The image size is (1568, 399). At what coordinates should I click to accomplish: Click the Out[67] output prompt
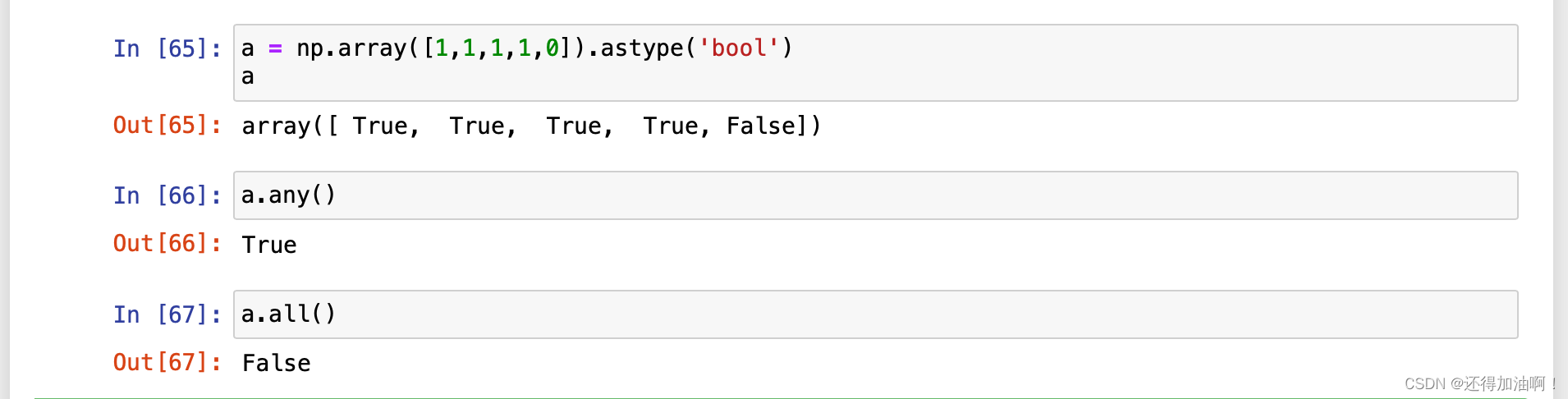167,363
